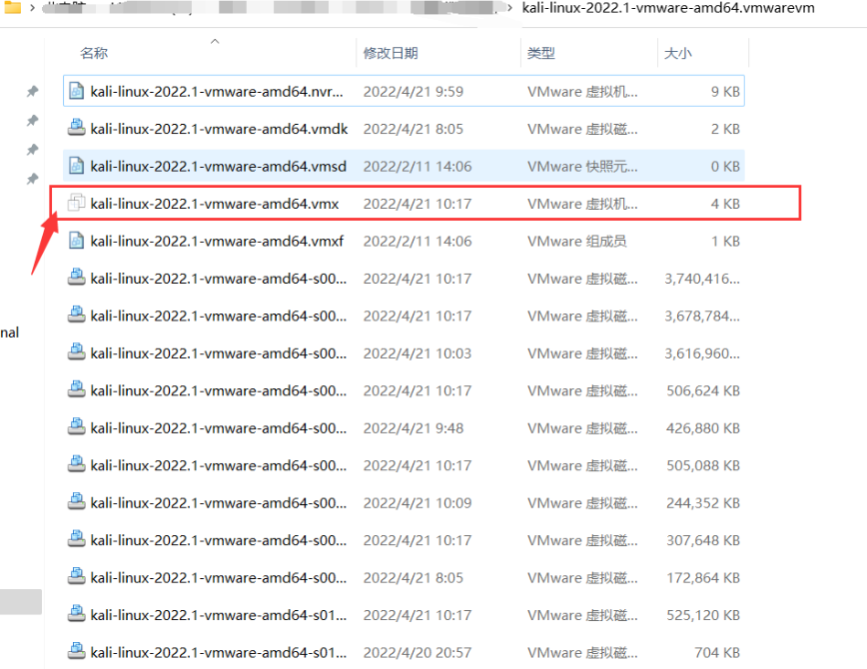Image resolution: width=867 pixels, height=669 pixels.
Task: Click icon of the 3,740,416 KB disk file
Action: (76, 278)
